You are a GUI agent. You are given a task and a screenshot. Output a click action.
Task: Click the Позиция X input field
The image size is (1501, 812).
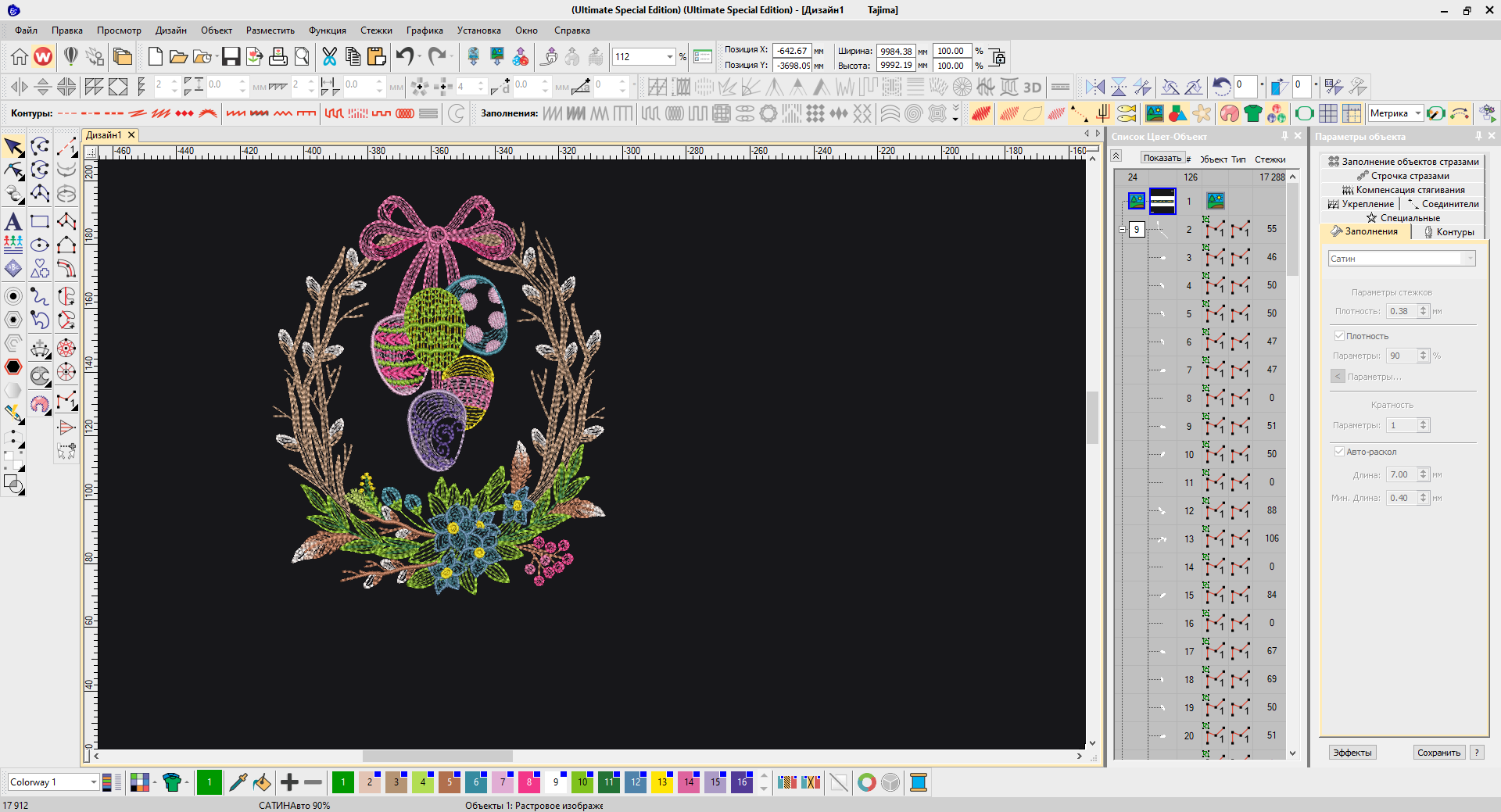(x=792, y=51)
